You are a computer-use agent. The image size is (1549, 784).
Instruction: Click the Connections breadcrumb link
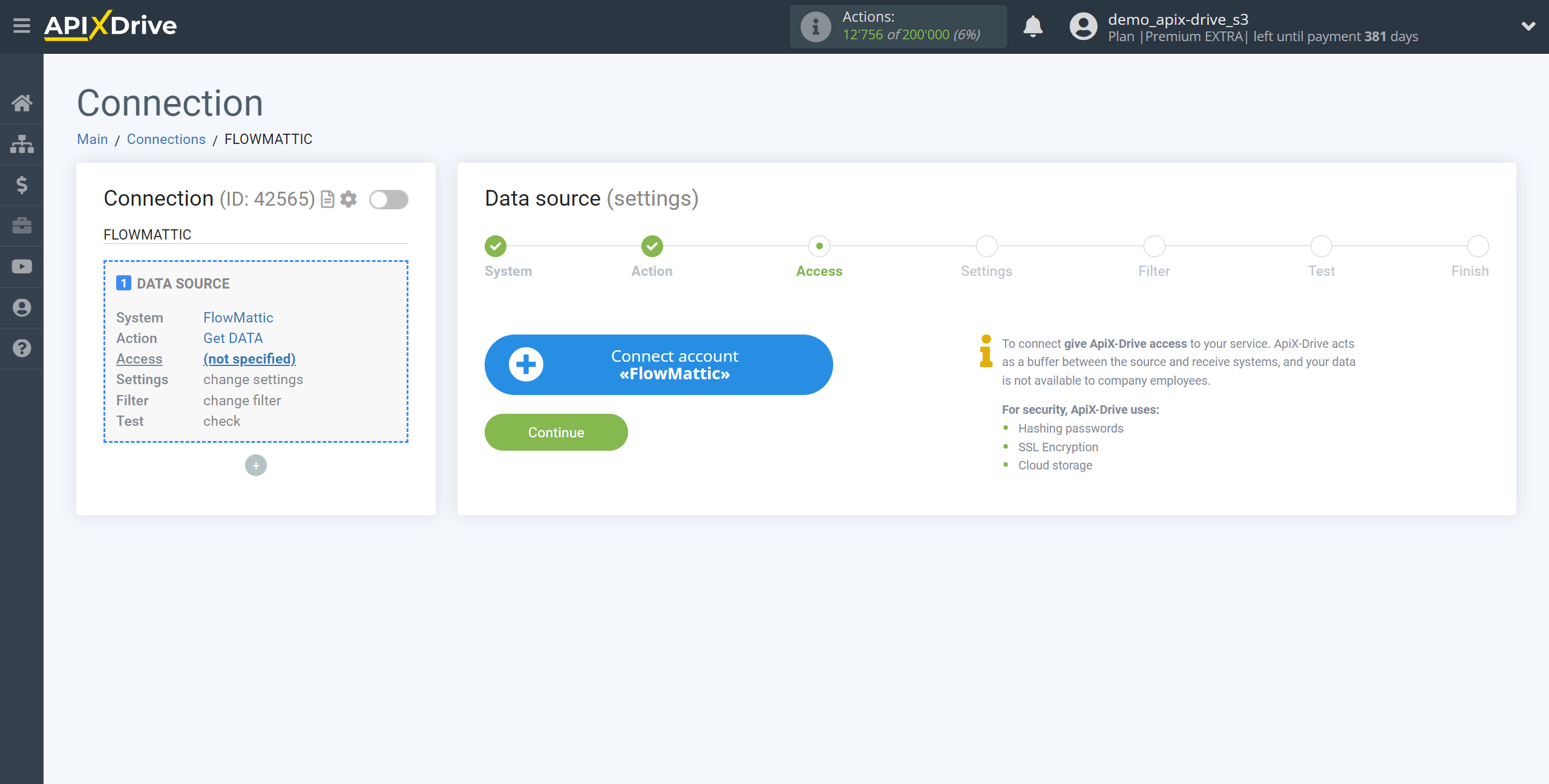click(166, 139)
